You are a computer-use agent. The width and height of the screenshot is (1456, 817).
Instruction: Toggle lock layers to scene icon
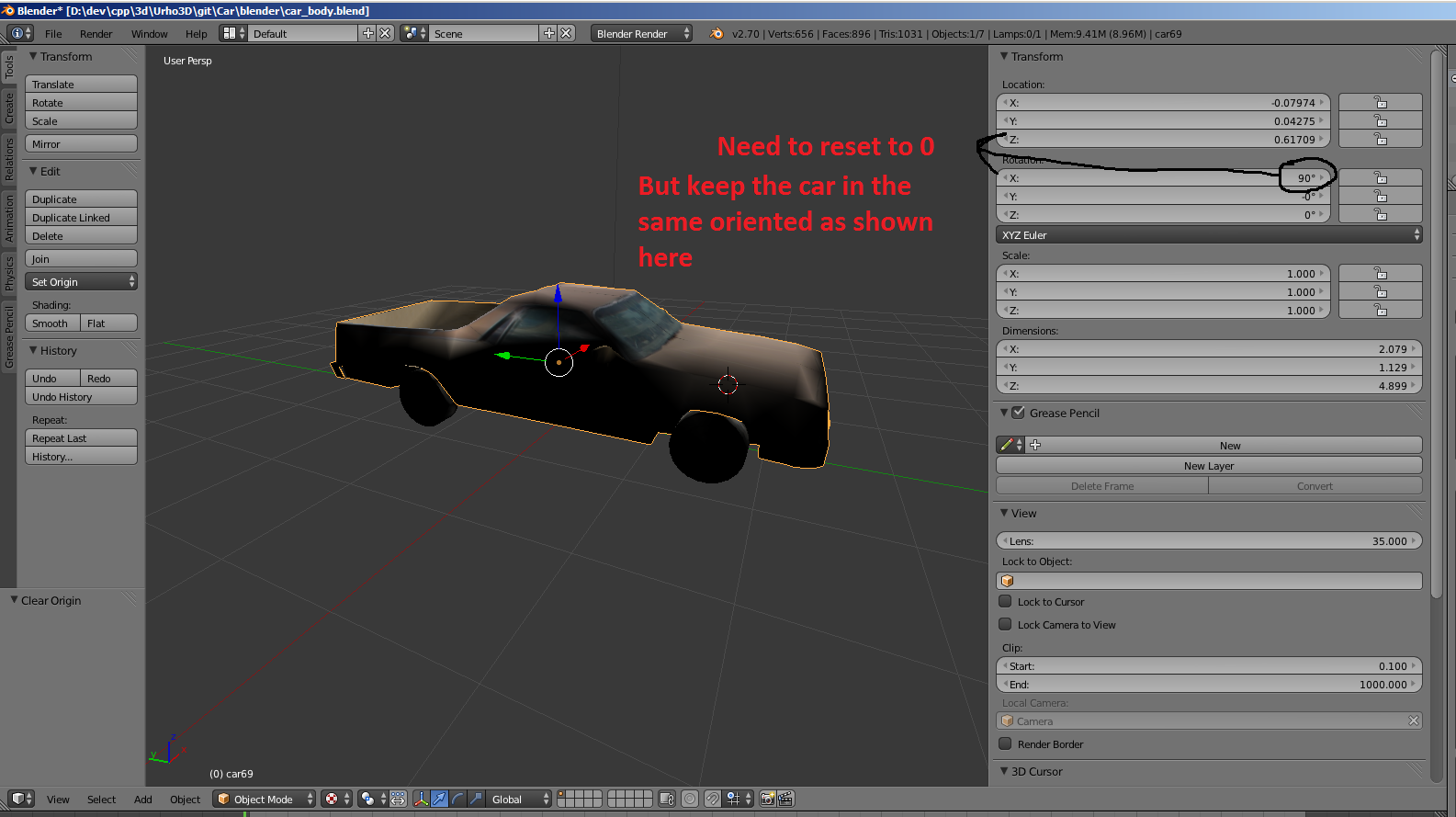point(667,799)
